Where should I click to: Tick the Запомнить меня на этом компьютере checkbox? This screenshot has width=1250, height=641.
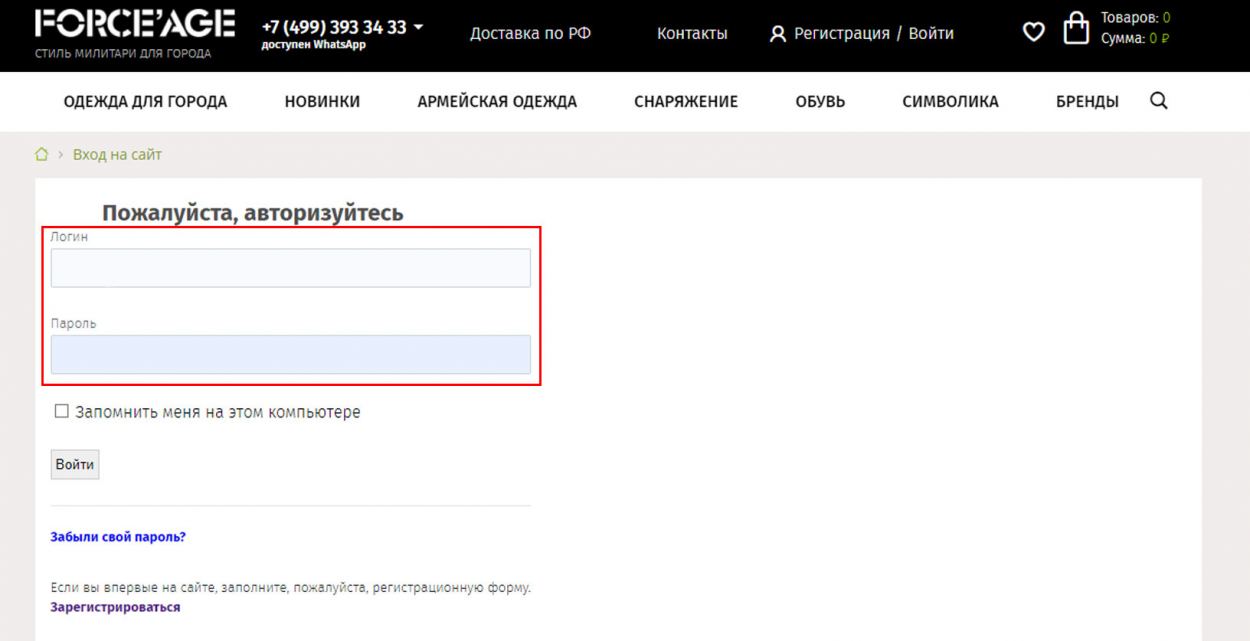click(62, 411)
